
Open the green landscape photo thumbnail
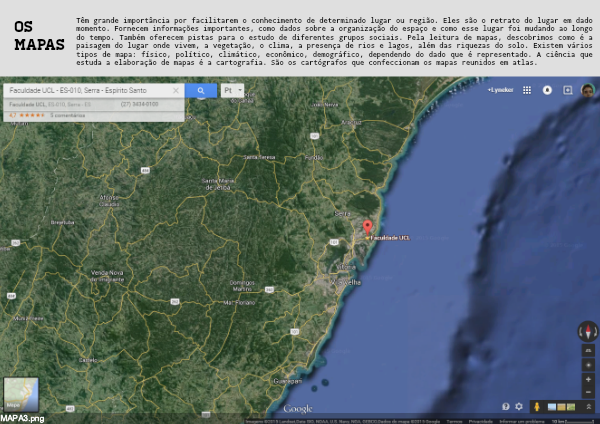571,407
